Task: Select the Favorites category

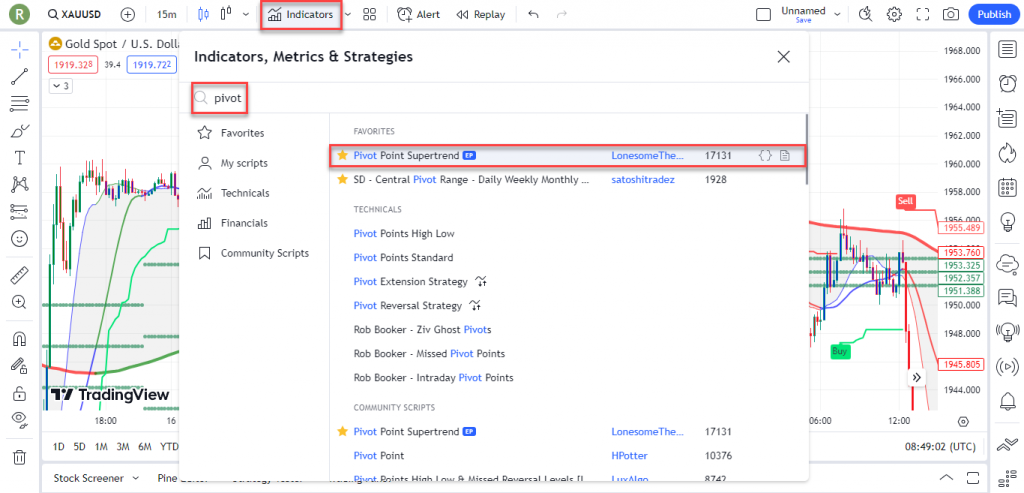Action: pos(231,133)
